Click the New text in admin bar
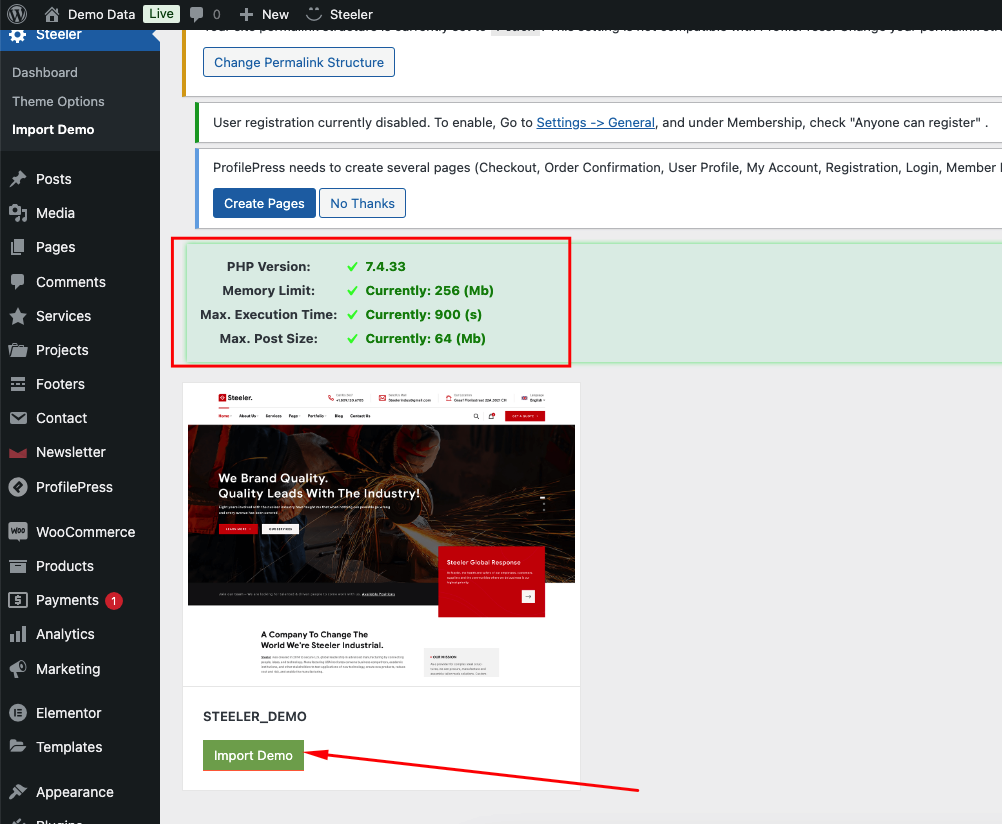This screenshot has width=1002, height=824. point(275,14)
